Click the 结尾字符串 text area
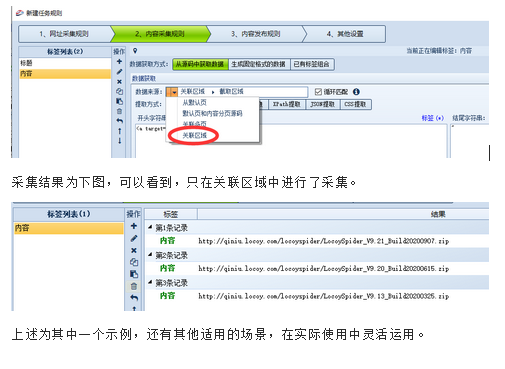 point(470,140)
